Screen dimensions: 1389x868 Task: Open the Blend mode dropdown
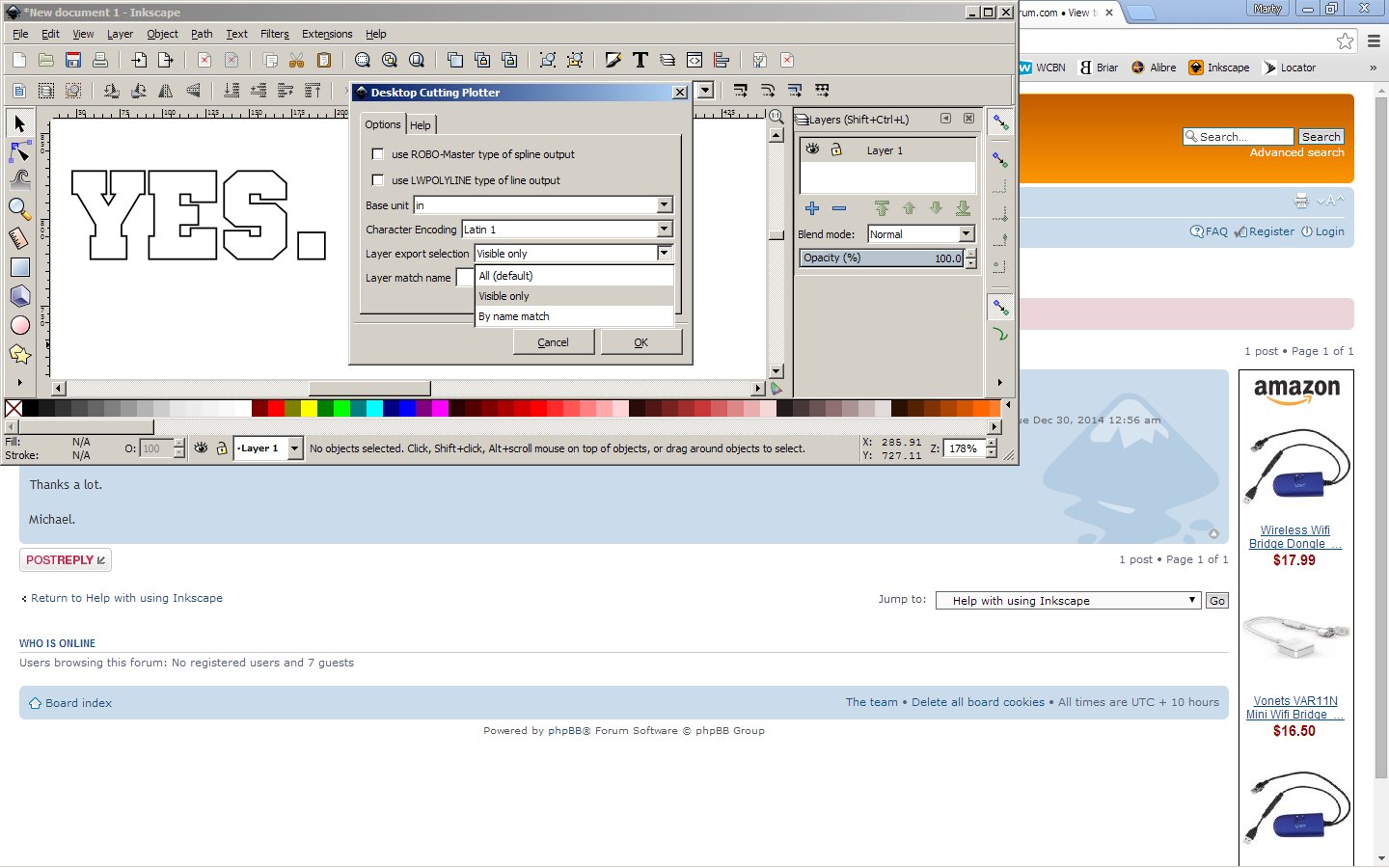click(966, 234)
